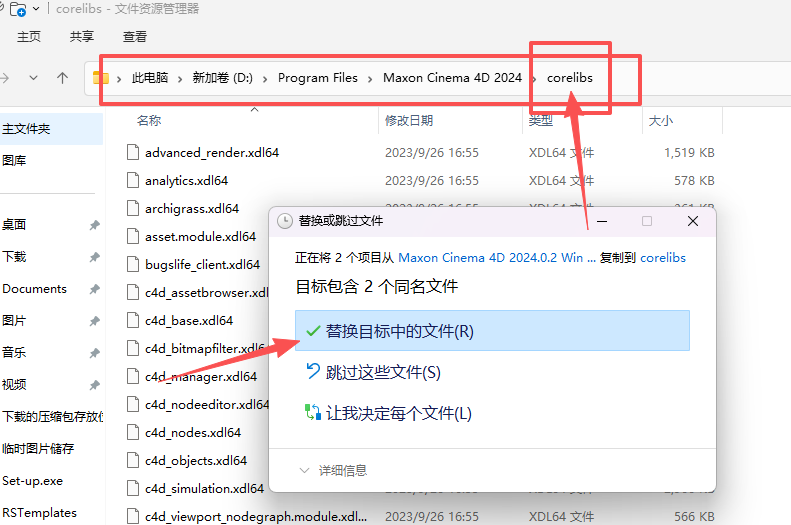
Task: Select the file name c4d_viewport_nodegraph.module.xdl...
Action: [x=256, y=516]
